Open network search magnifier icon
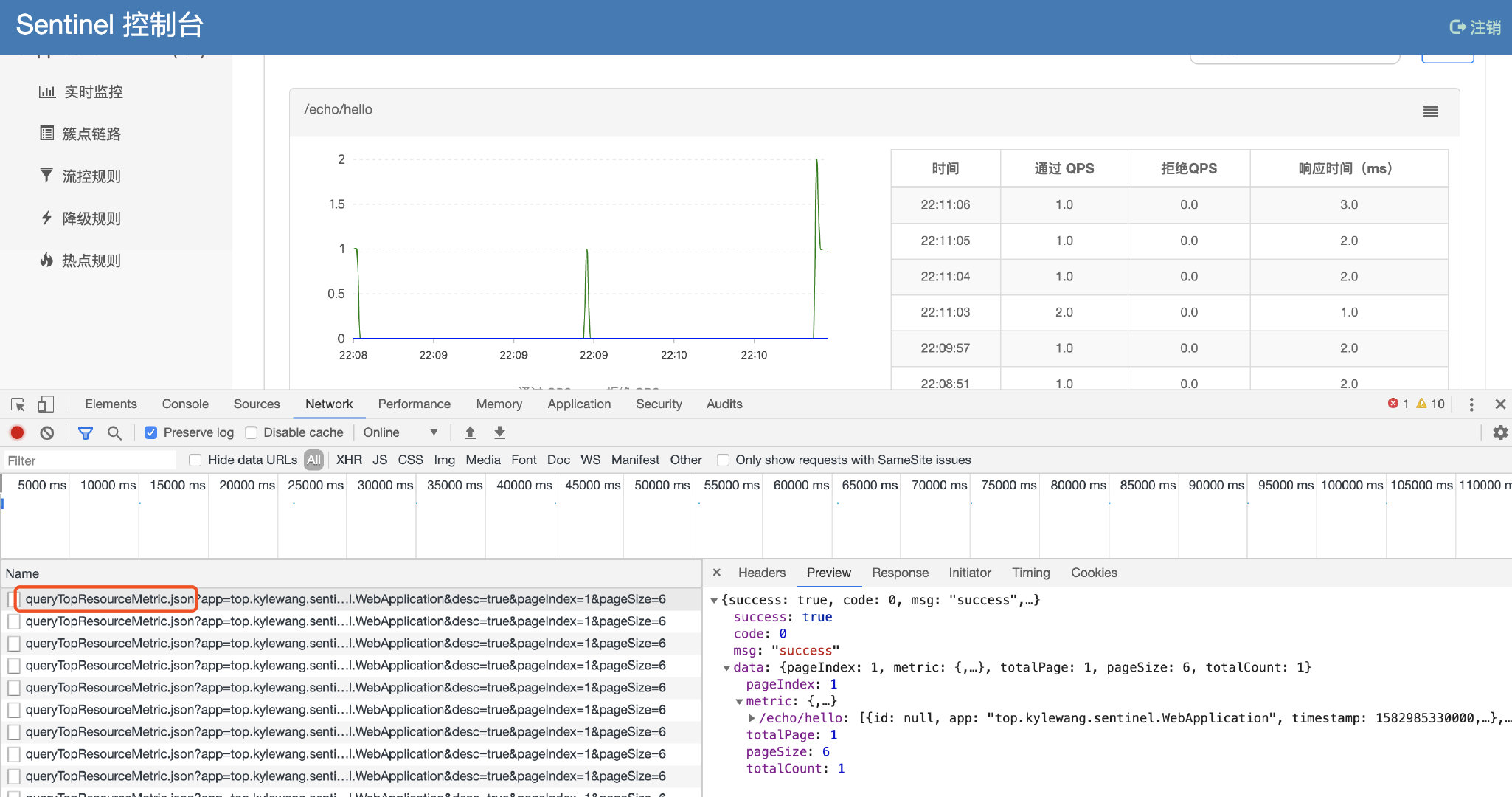This screenshot has height=797, width=1512. (x=114, y=432)
